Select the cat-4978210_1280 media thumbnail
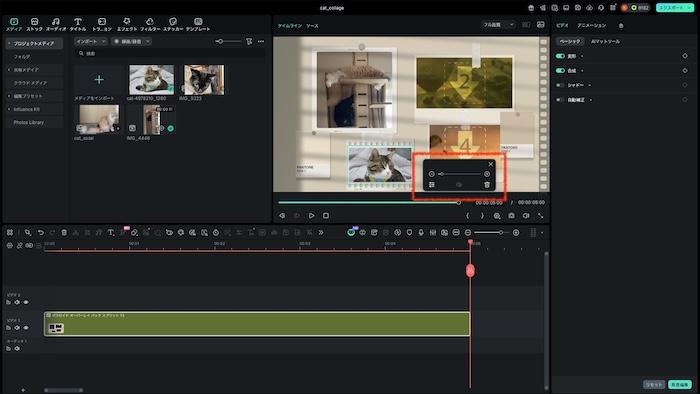Viewport: 700px width, 394px height. click(151, 80)
